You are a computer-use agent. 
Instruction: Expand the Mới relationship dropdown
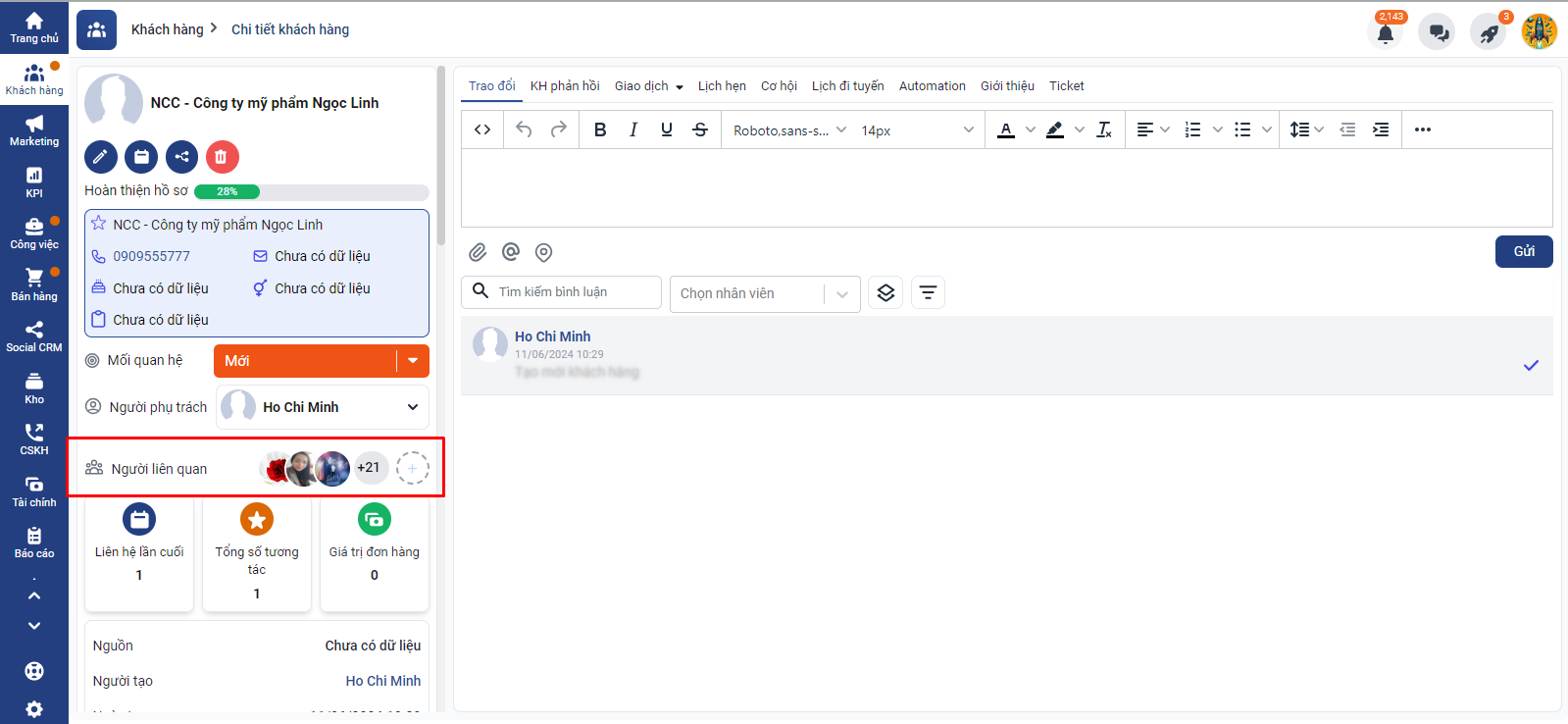point(413,361)
